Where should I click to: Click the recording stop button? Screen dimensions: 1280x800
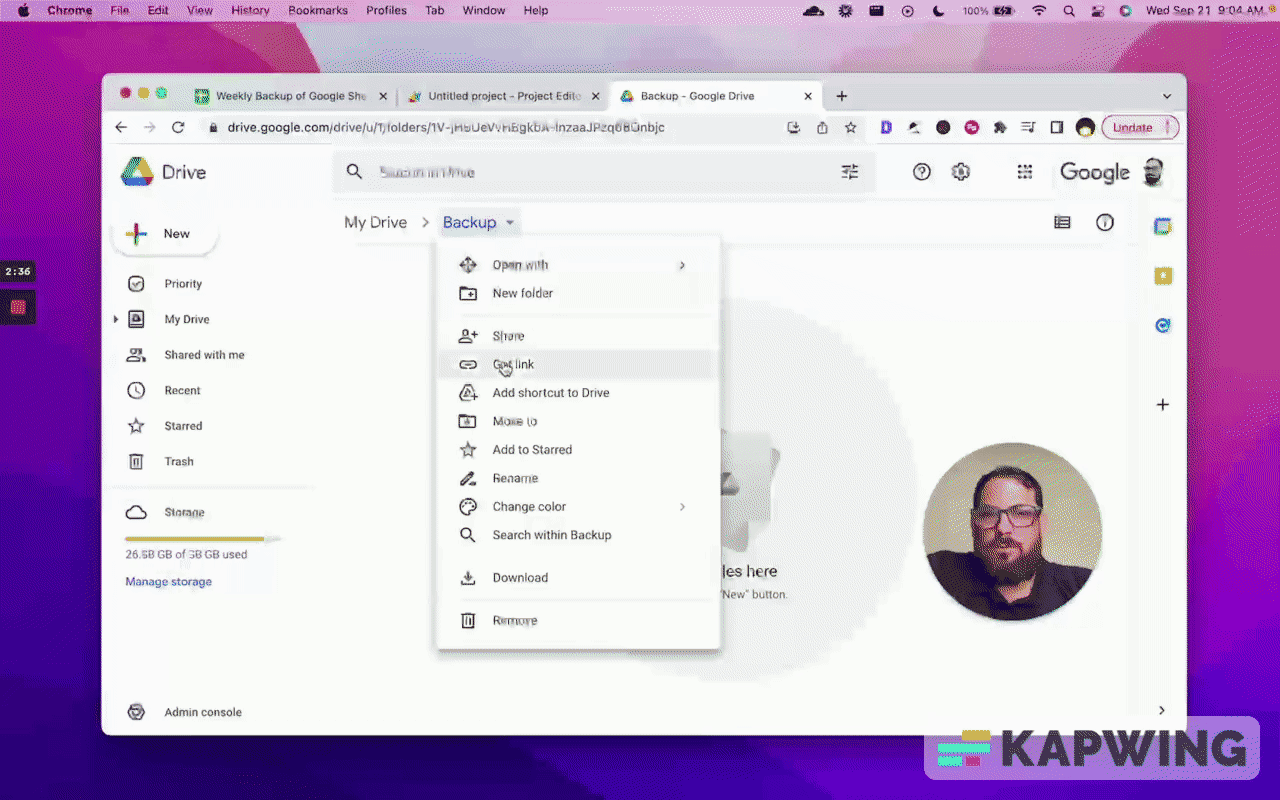point(18,307)
